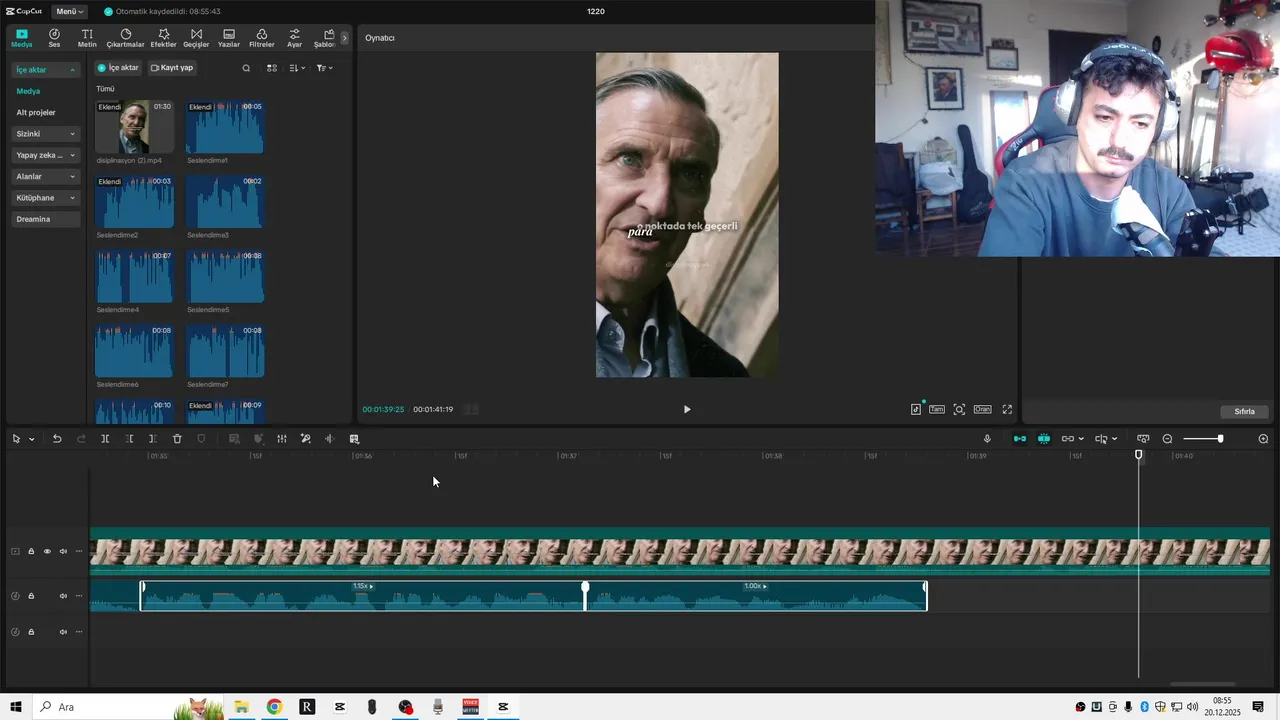
Task: Open the Çıkartmalar stickers tab
Action: tap(126, 38)
